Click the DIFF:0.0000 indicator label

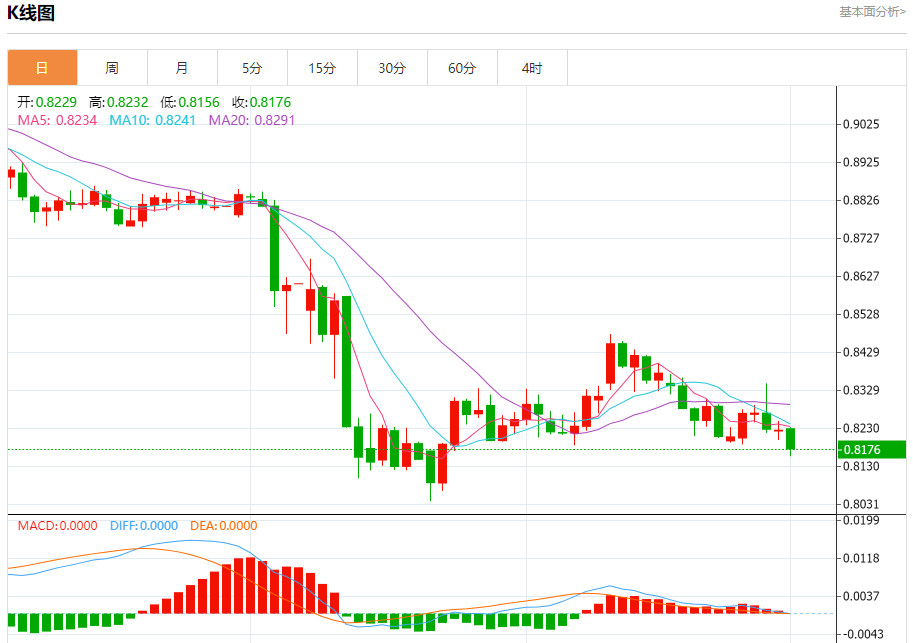click(x=144, y=526)
